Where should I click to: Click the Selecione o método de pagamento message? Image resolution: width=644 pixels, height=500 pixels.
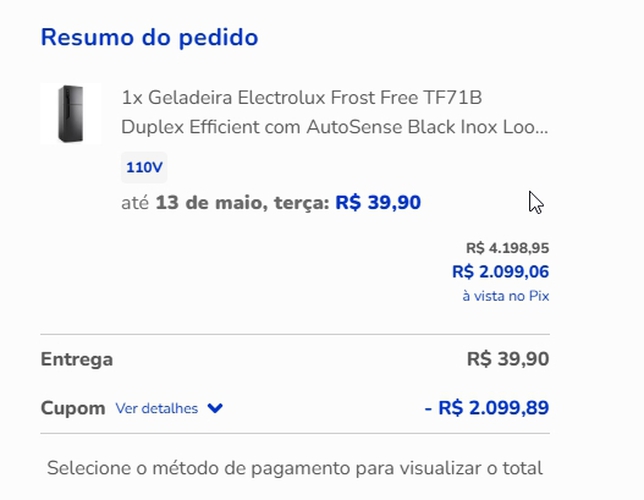295,467
